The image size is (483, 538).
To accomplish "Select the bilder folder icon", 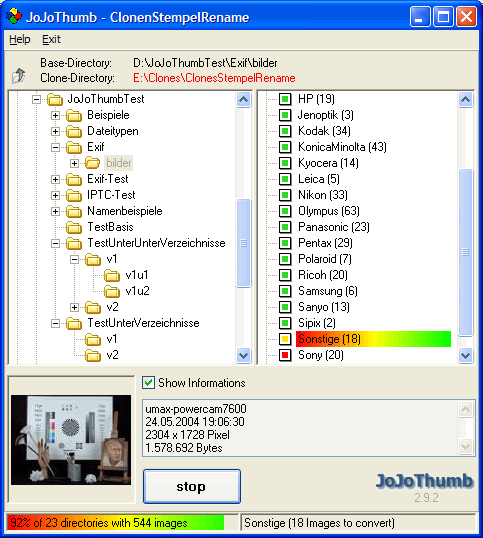I will pyautogui.click(x=92, y=163).
